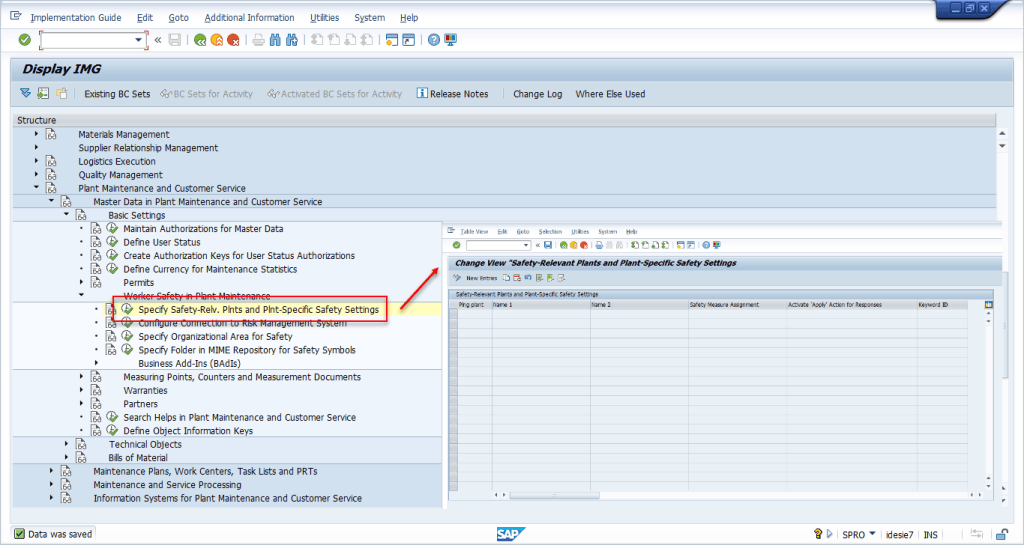
Task: Click the Last Page icon
Action: click(367, 40)
